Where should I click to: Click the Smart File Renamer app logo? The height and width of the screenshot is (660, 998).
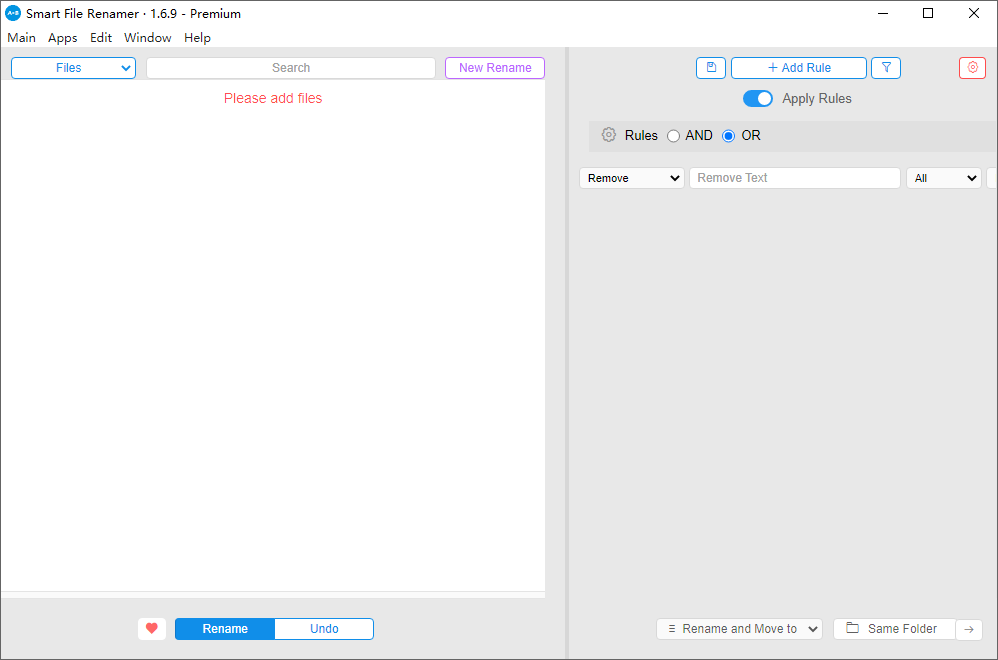point(13,13)
